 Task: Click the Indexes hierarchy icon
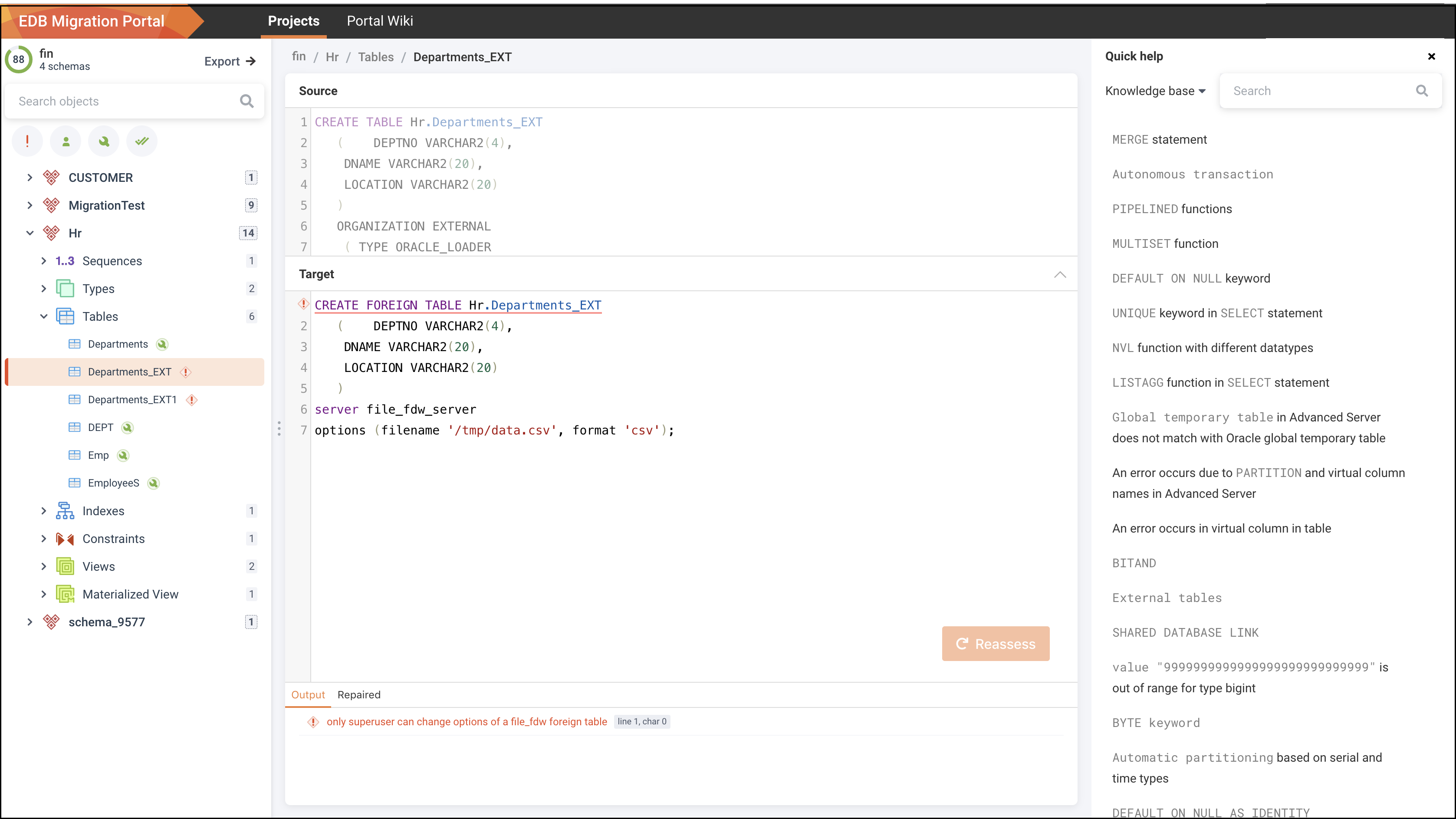coord(65,510)
